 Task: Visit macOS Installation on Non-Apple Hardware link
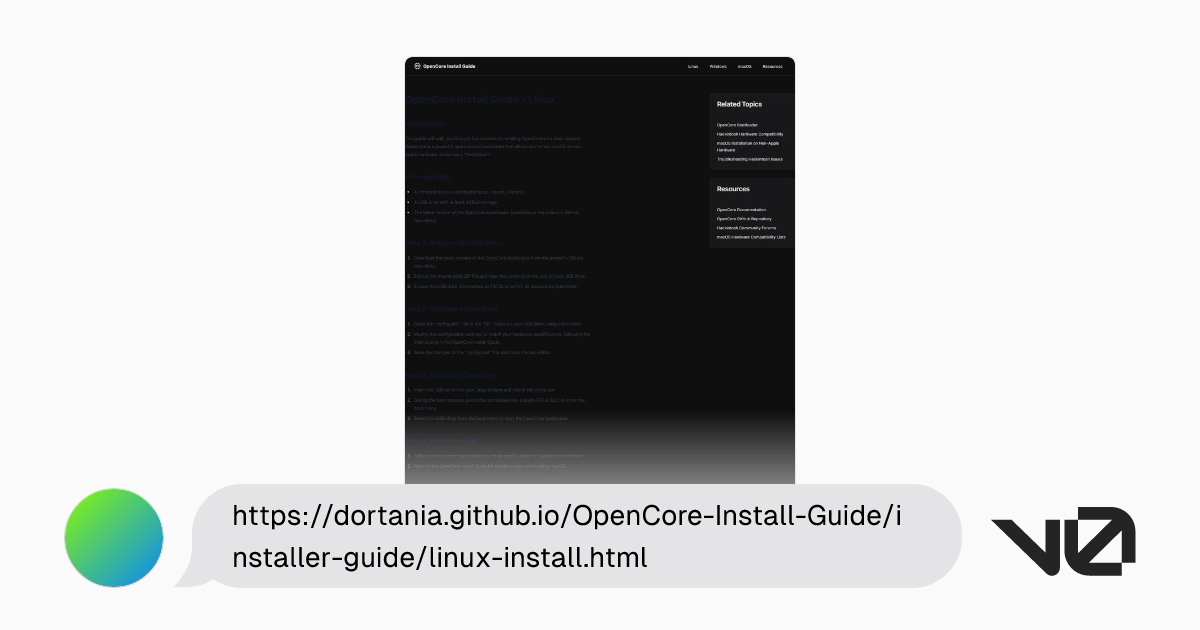click(x=749, y=142)
